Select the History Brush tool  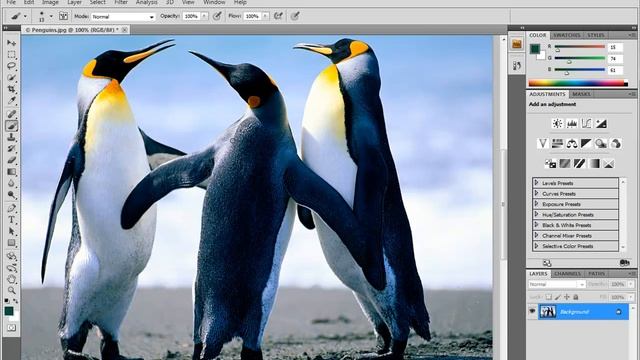(11, 149)
